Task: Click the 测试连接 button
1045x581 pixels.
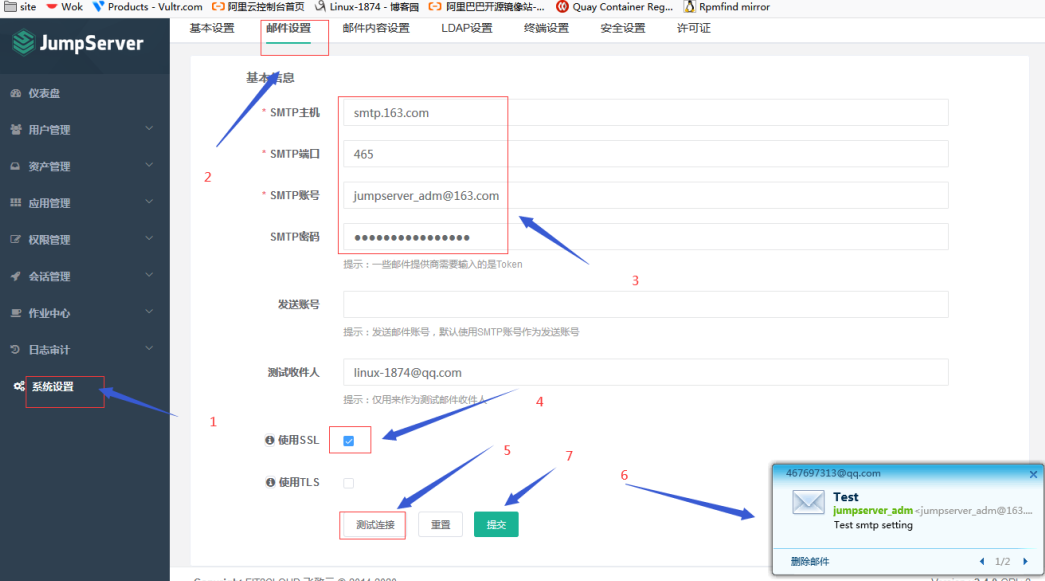Action: [x=375, y=525]
